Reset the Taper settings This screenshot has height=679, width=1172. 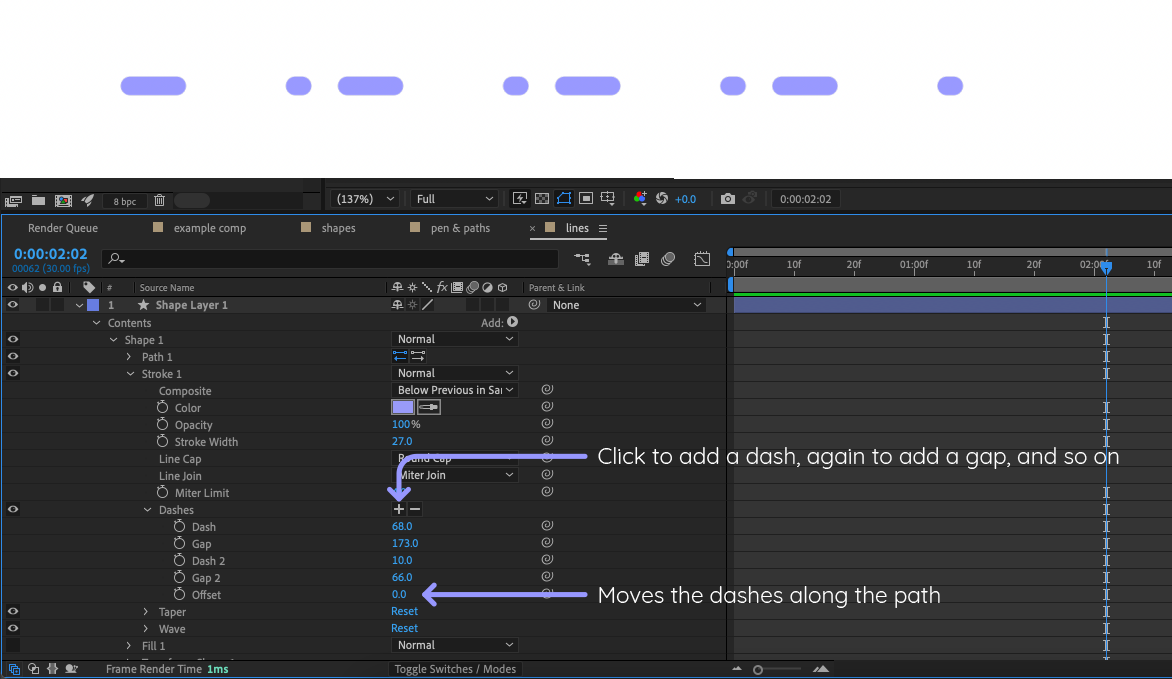click(404, 611)
